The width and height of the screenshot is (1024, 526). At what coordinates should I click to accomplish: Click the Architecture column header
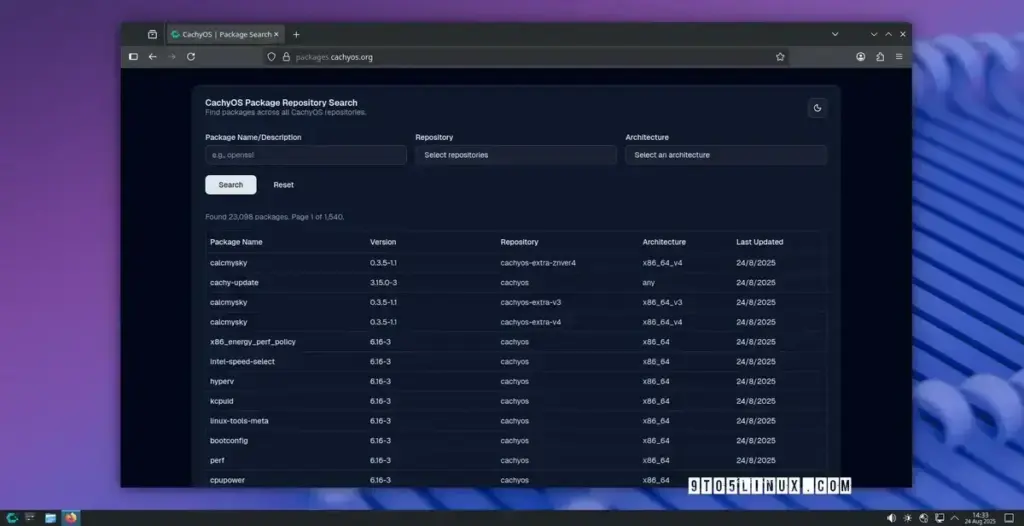pos(664,242)
